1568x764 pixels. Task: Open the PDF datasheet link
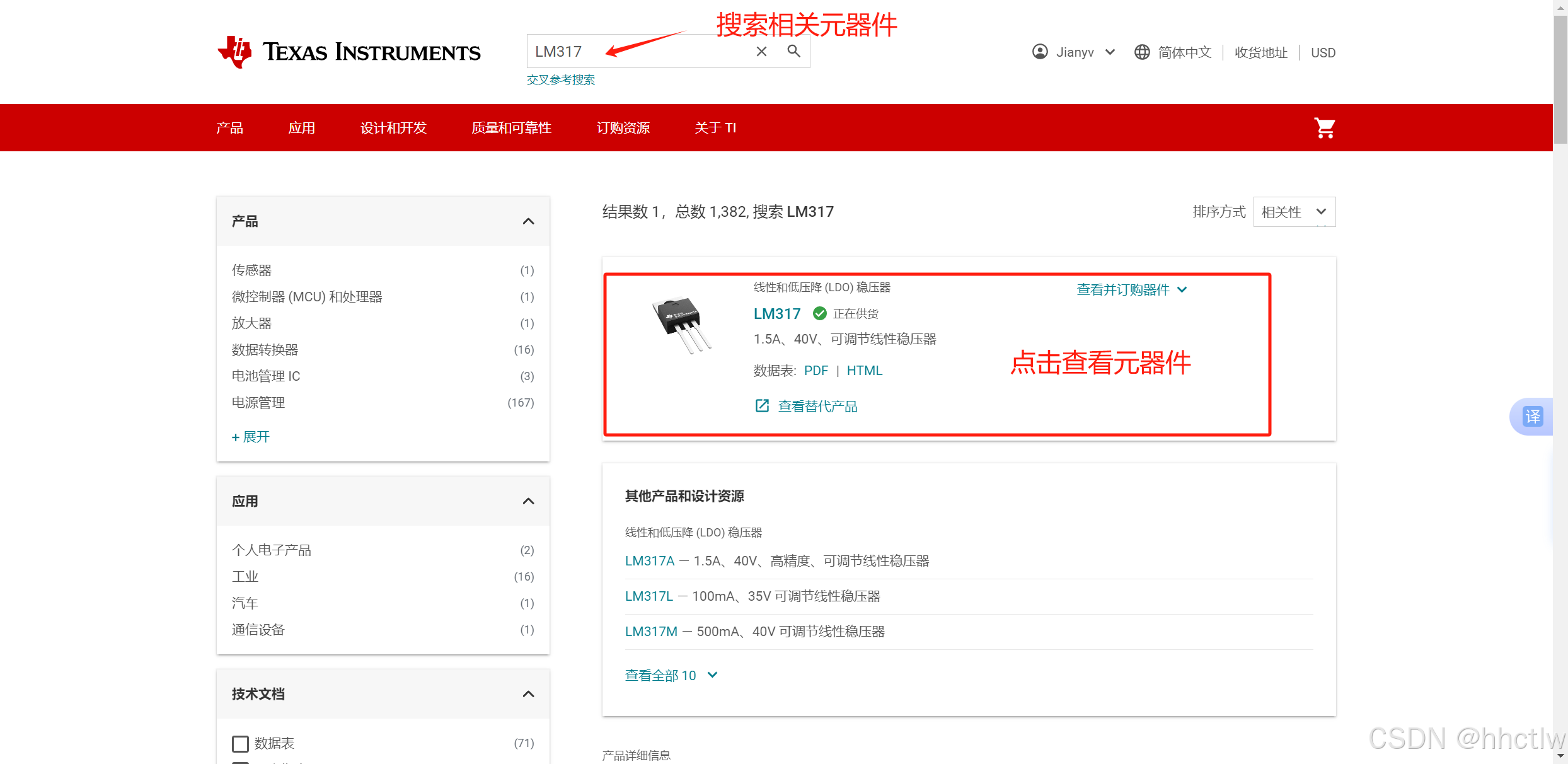(x=816, y=371)
